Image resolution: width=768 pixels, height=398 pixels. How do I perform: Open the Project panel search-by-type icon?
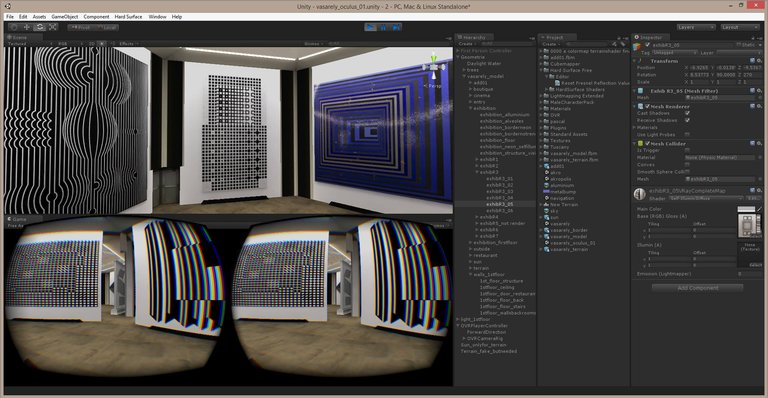(x=615, y=44)
